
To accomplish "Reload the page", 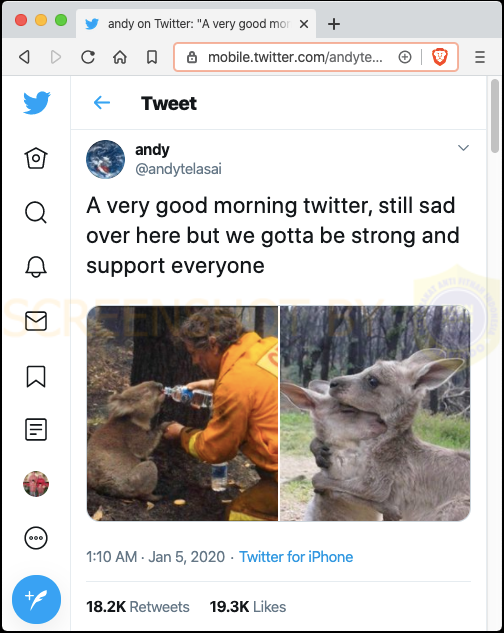I will click(x=88, y=57).
